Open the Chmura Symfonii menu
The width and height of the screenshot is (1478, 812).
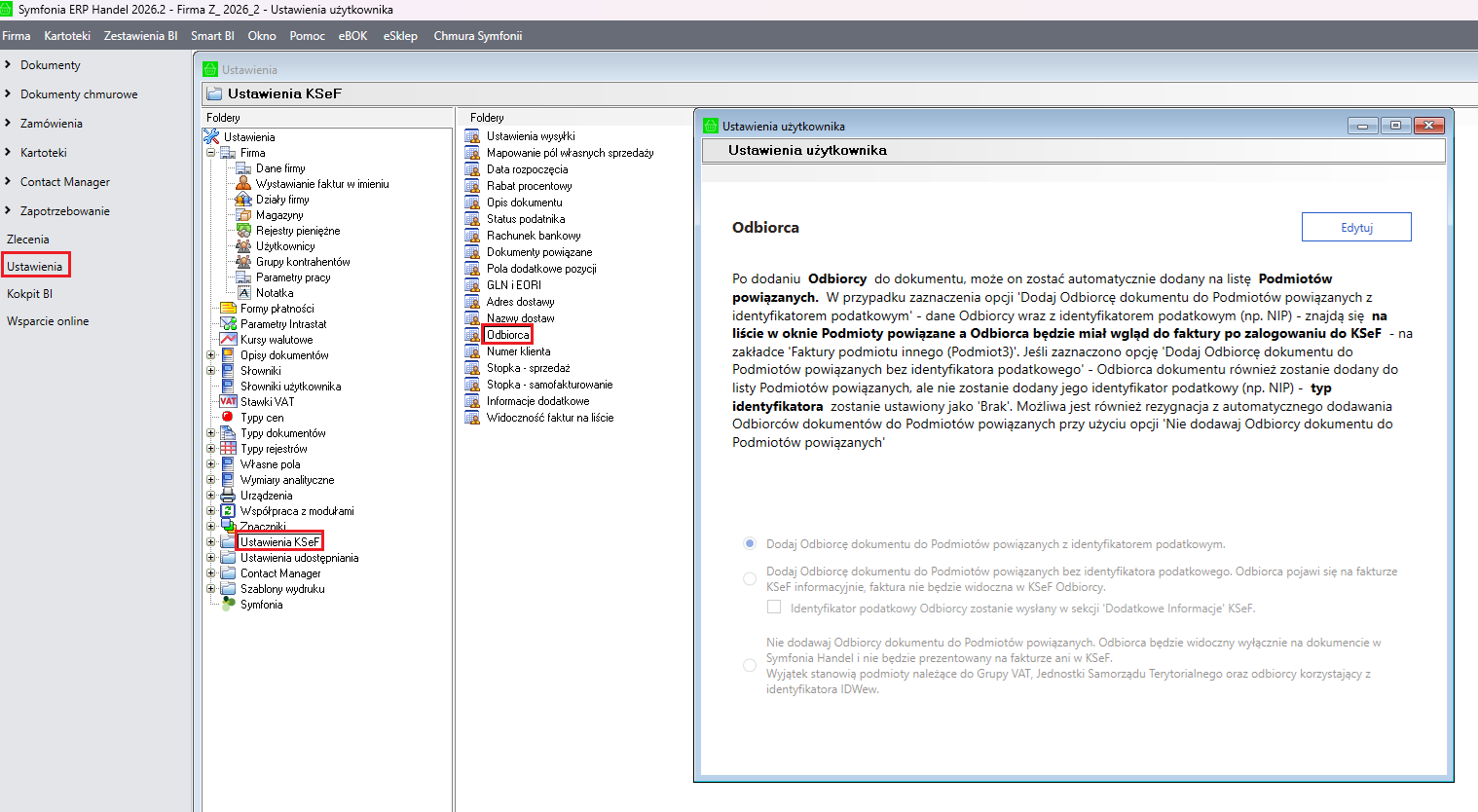point(477,36)
